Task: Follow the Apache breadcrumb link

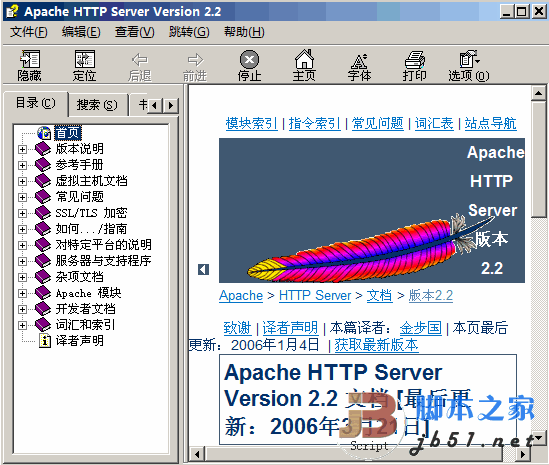Action: point(241,296)
